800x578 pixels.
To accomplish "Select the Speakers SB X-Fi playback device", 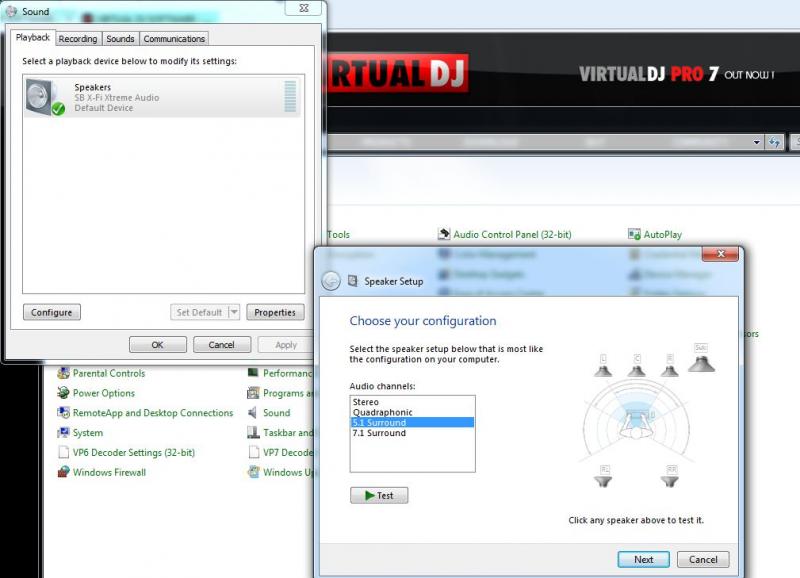I will tap(162, 97).
